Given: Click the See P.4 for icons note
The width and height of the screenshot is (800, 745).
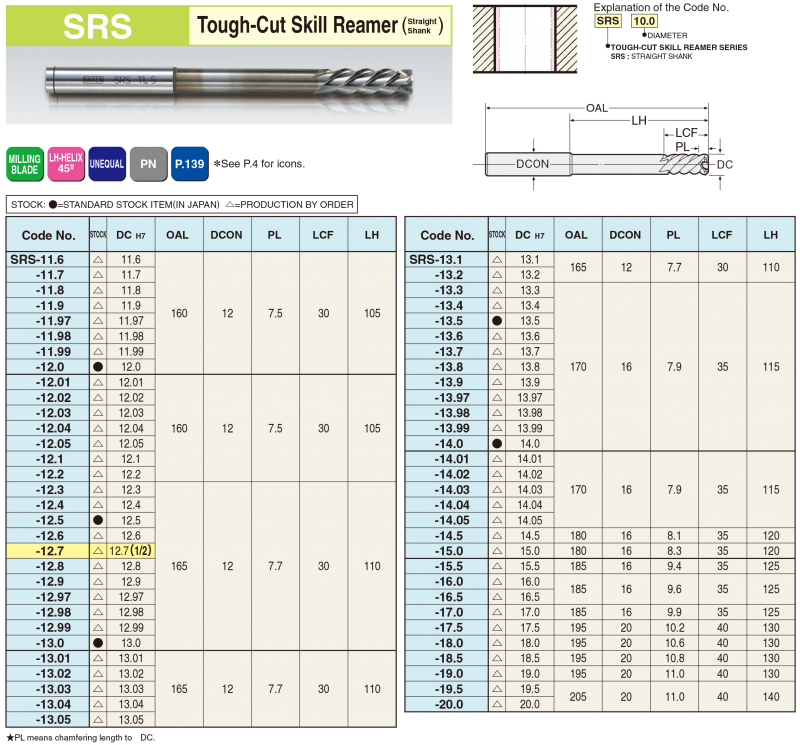Looking at the screenshot, I should click(259, 164).
